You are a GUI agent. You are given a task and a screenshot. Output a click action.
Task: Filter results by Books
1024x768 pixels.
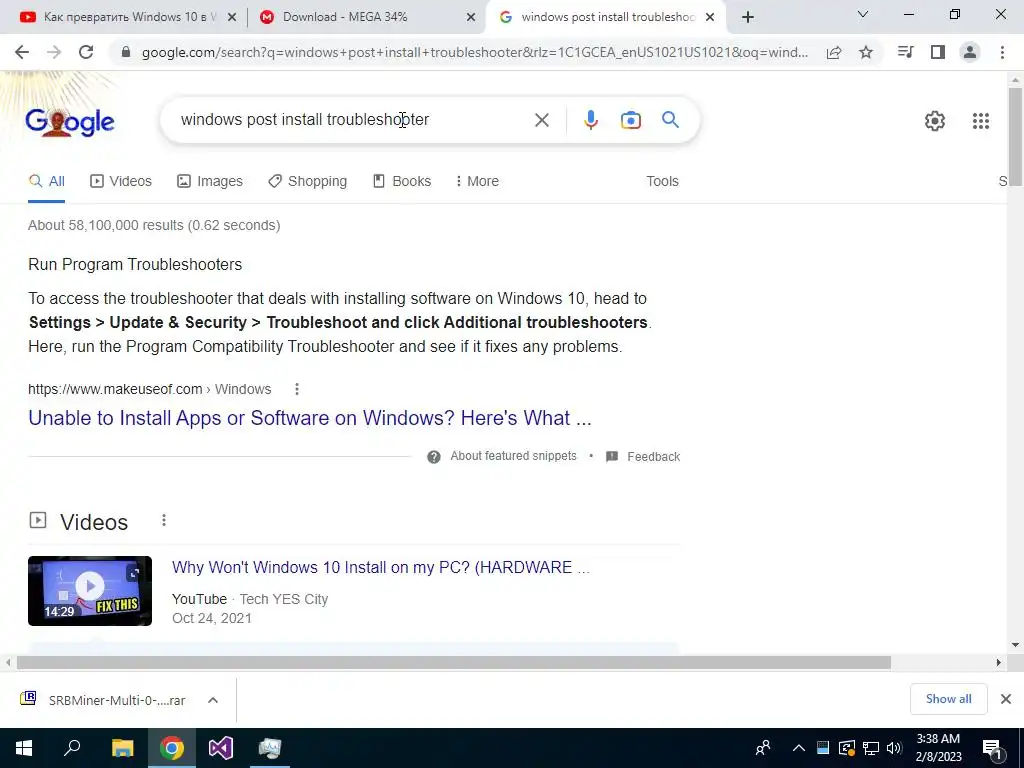tap(402, 182)
